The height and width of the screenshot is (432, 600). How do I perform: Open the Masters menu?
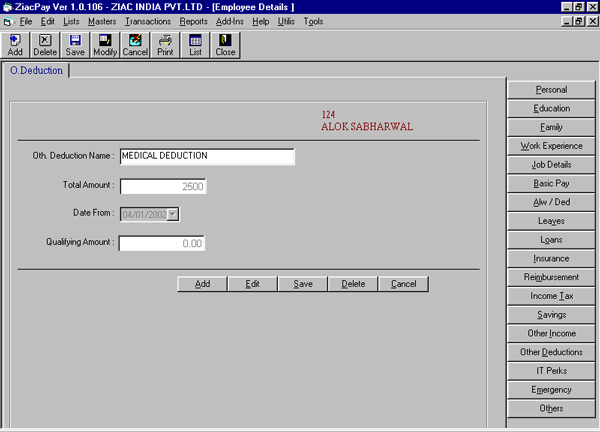(102, 21)
